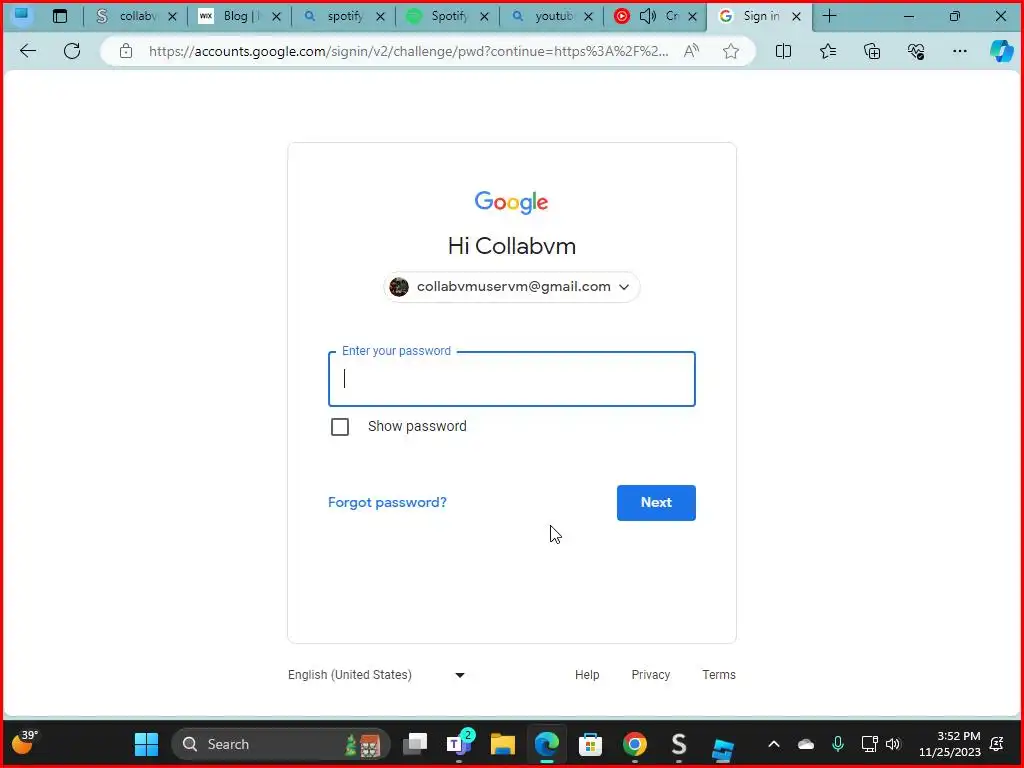Add this page to favorites with star icon

point(731,51)
